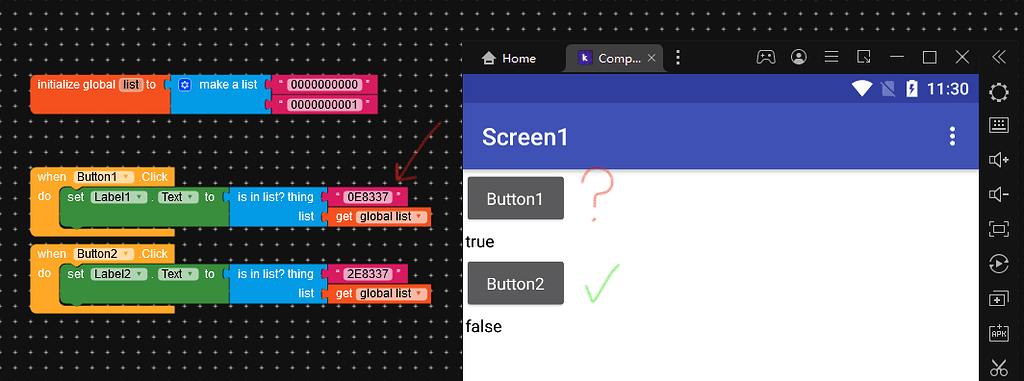
Task: Open the three-dot menu next to tabs
Action: point(678,58)
